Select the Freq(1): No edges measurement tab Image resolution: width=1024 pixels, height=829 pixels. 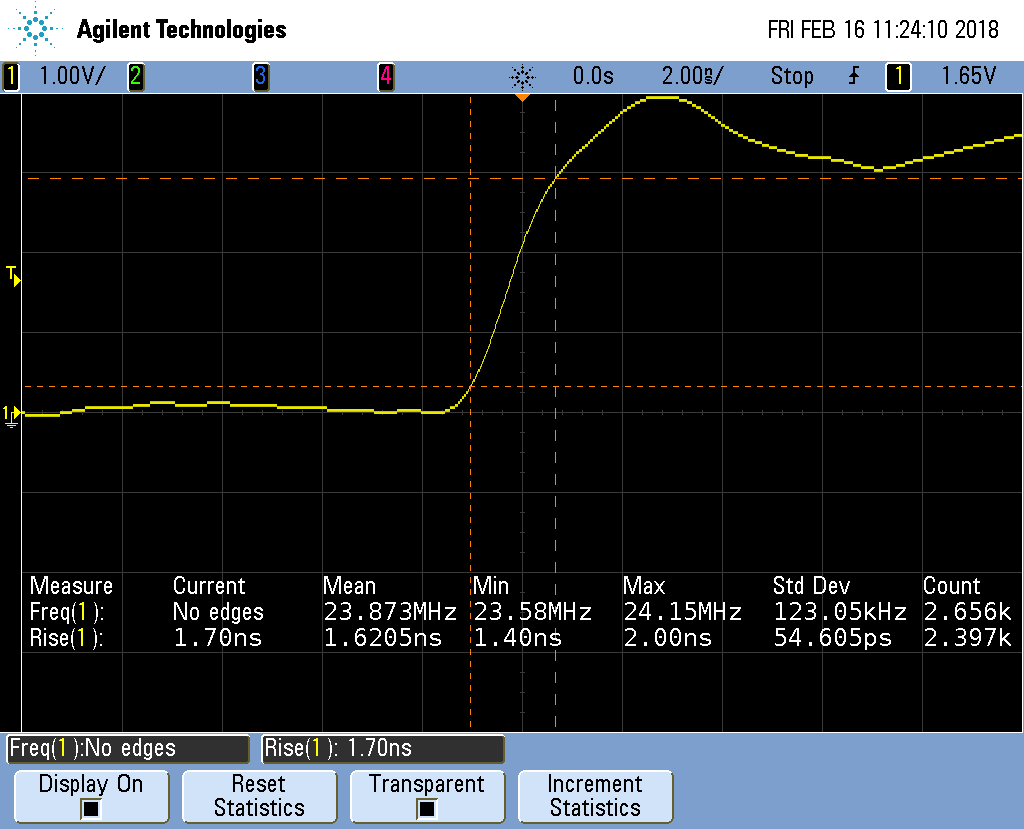(127, 748)
